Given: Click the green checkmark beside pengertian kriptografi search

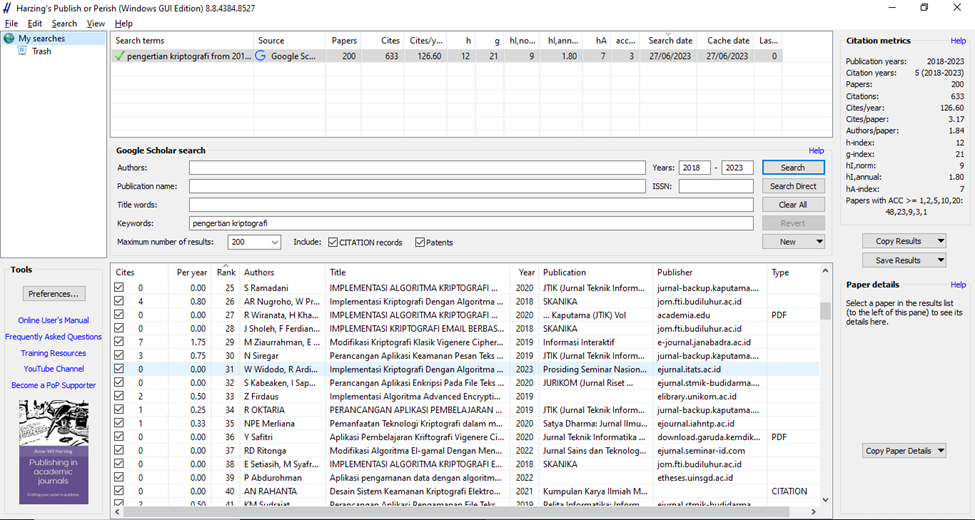Looking at the screenshot, I should point(119,56).
